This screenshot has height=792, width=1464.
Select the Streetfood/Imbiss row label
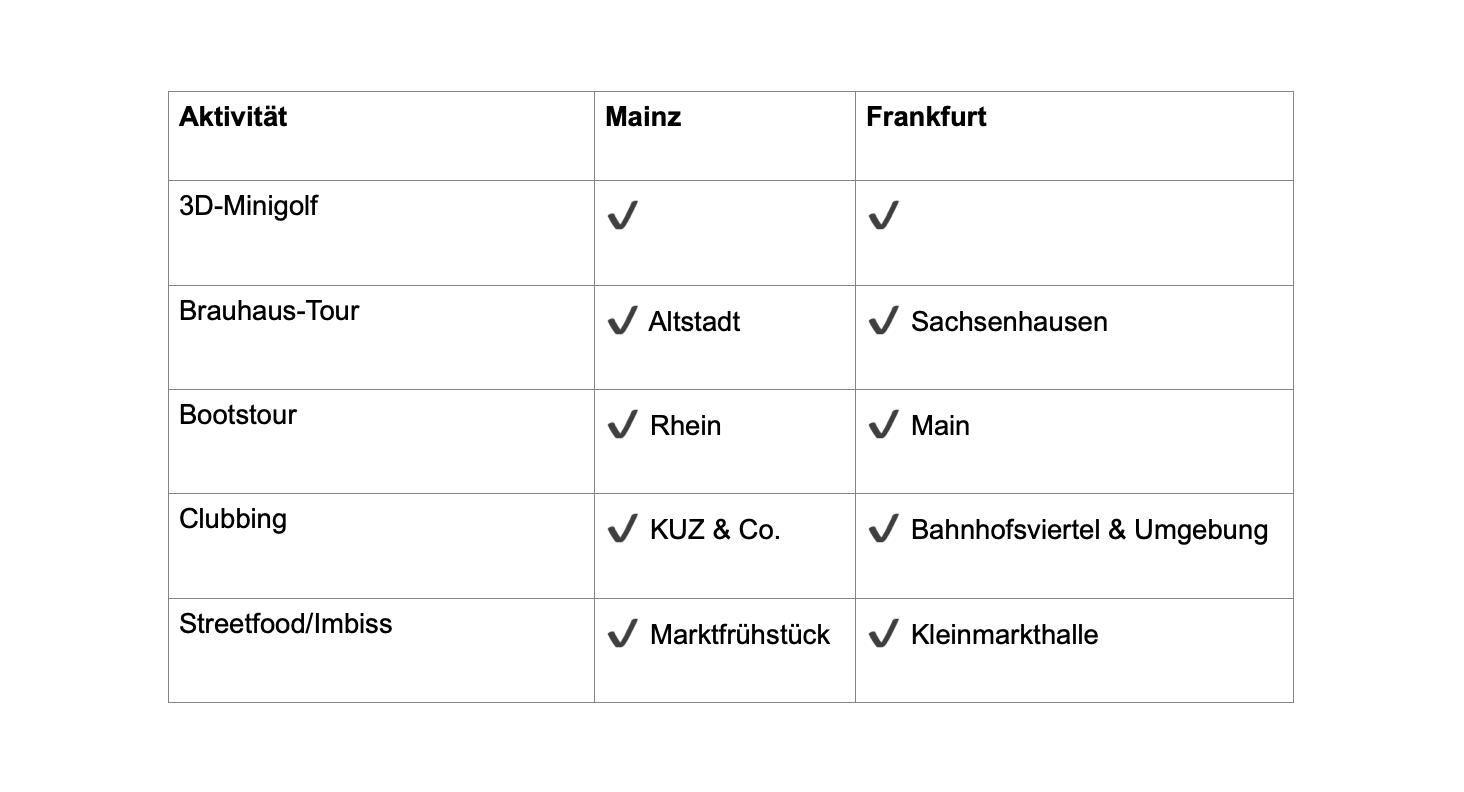pos(285,624)
